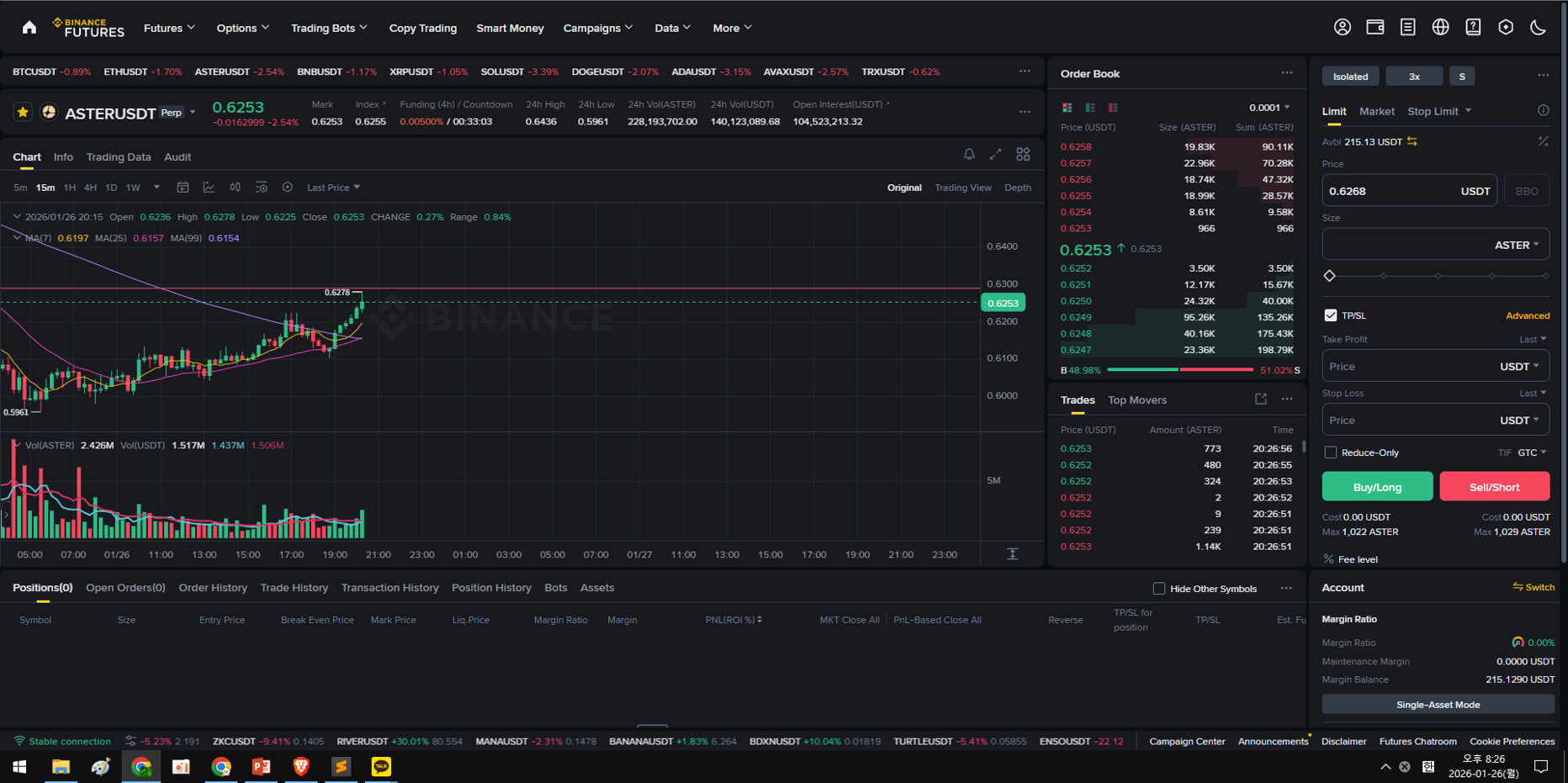Open the language globe icon

1441,27
